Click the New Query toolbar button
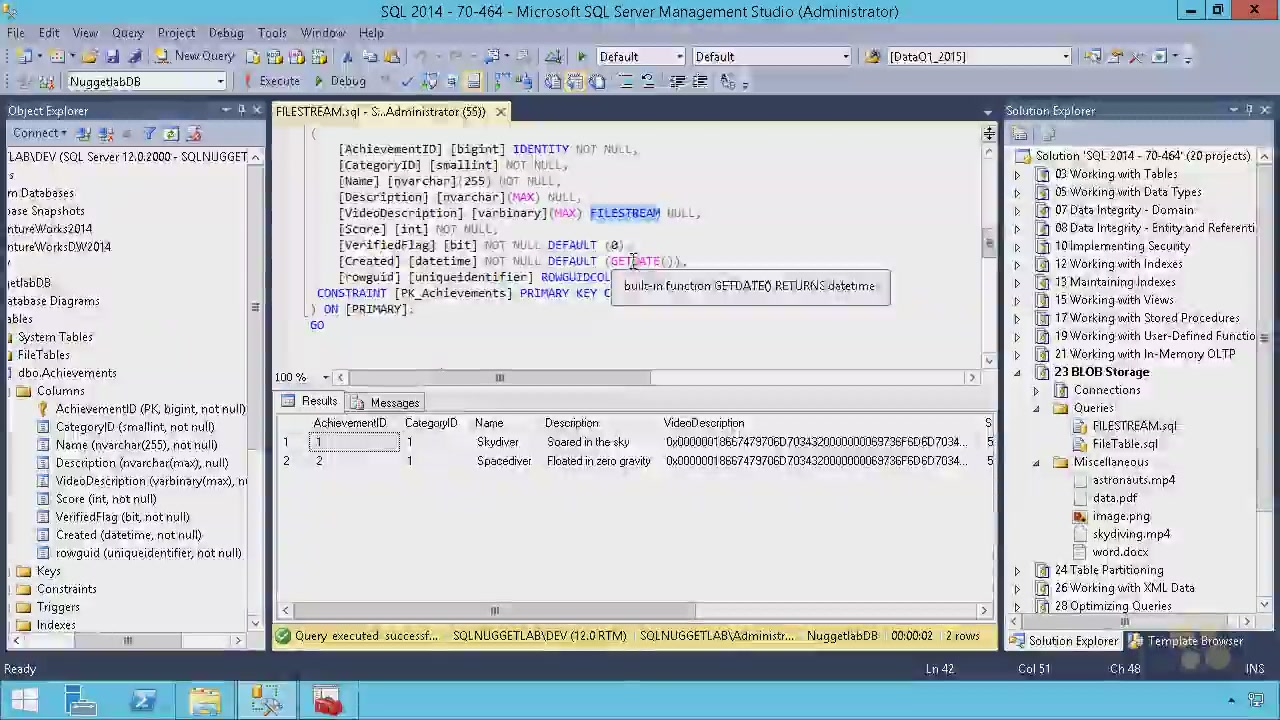The width and height of the screenshot is (1280, 720). pos(194,56)
